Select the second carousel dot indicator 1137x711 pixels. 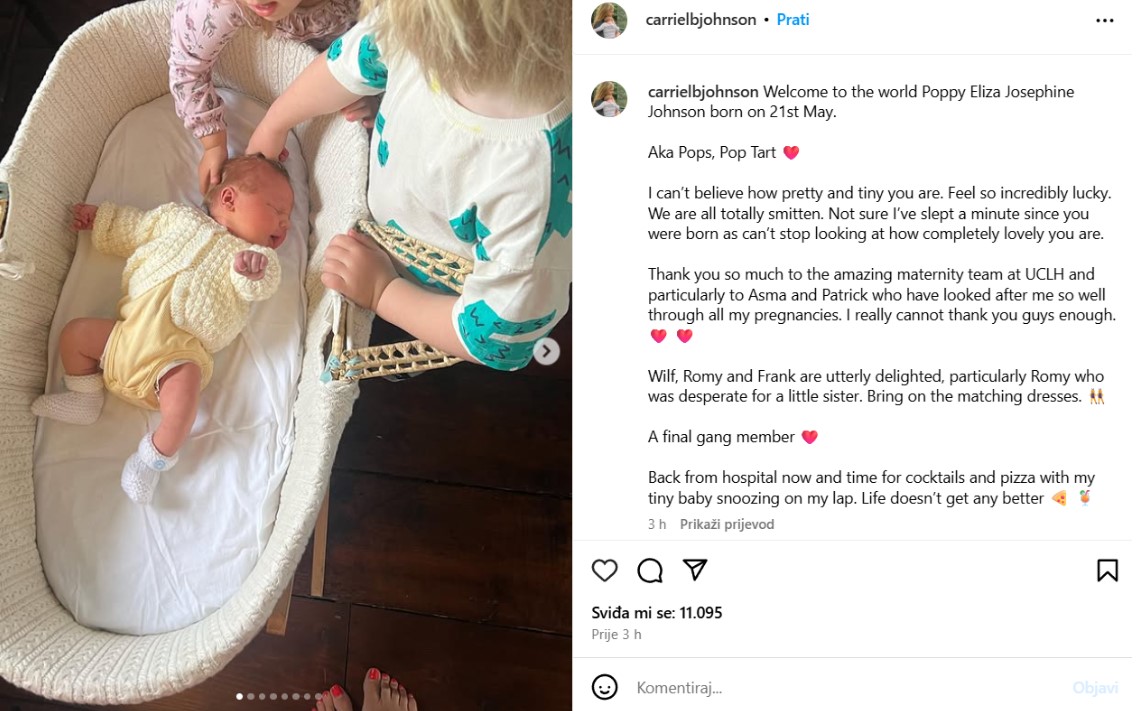(x=251, y=697)
